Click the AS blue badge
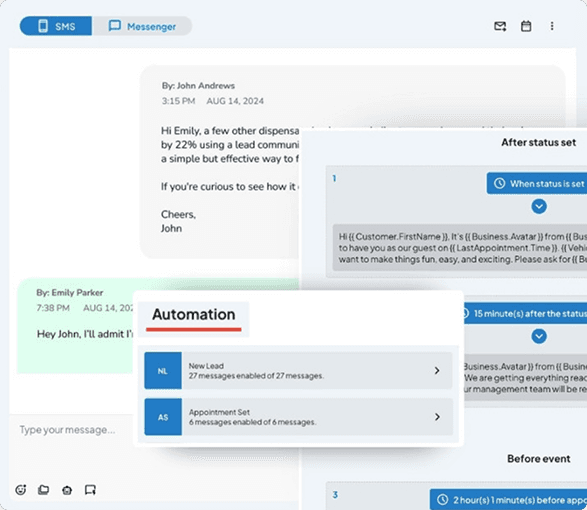 [163, 417]
